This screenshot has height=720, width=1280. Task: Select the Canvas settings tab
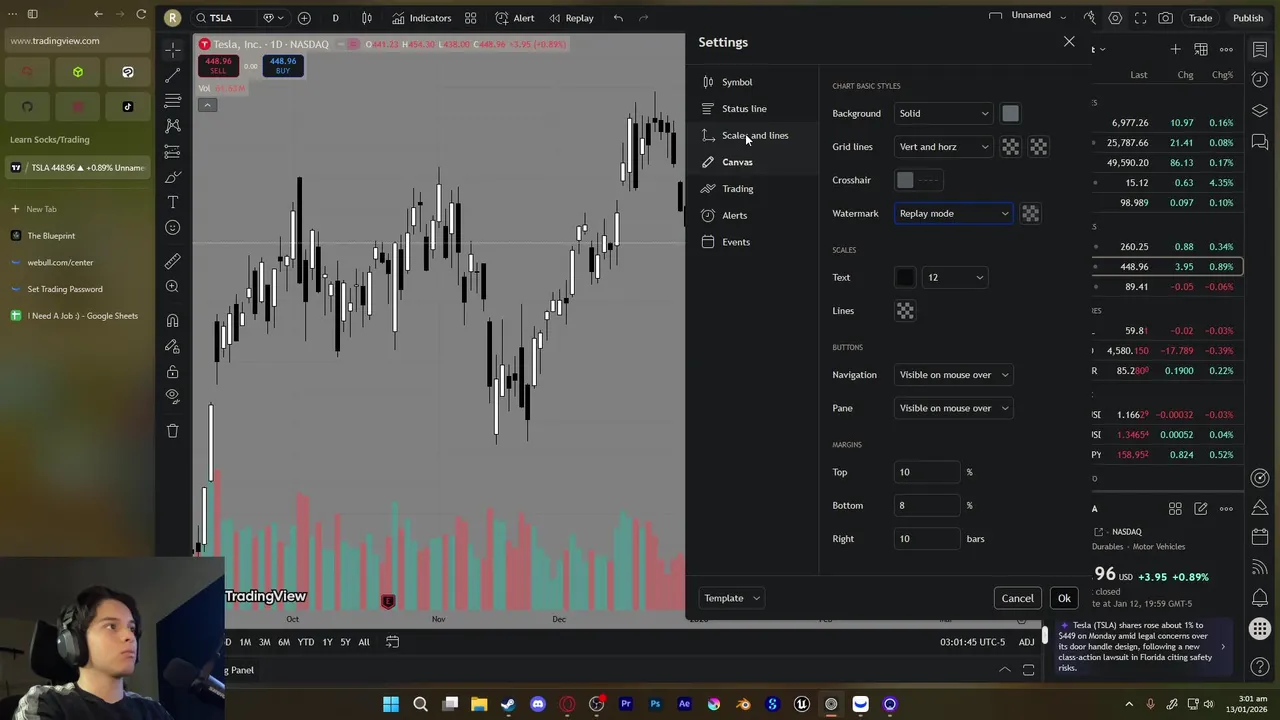click(x=737, y=162)
